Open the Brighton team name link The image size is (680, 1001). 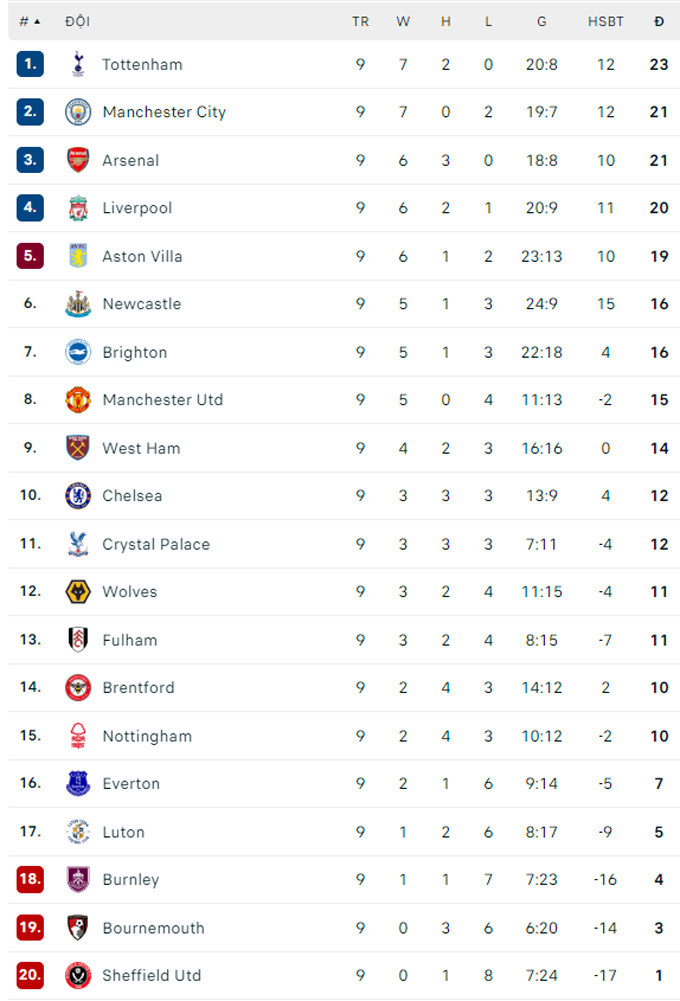click(x=134, y=352)
